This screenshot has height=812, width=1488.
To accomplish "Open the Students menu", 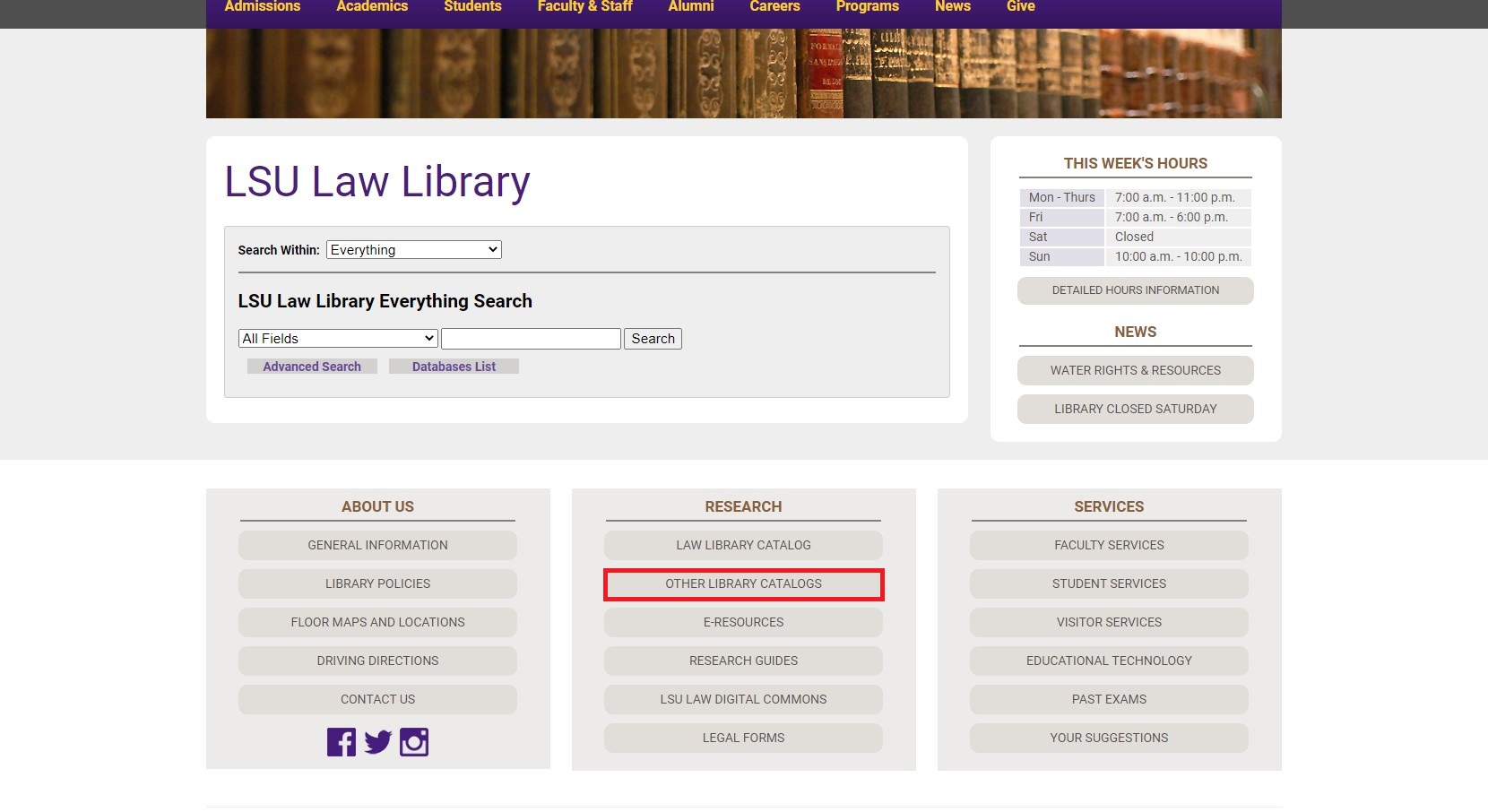I will click(472, 6).
